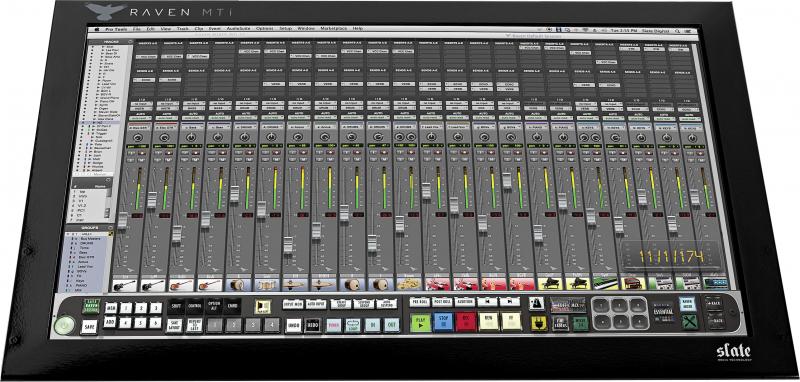Click the bottom-right pad of six-button grid

click(640, 321)
